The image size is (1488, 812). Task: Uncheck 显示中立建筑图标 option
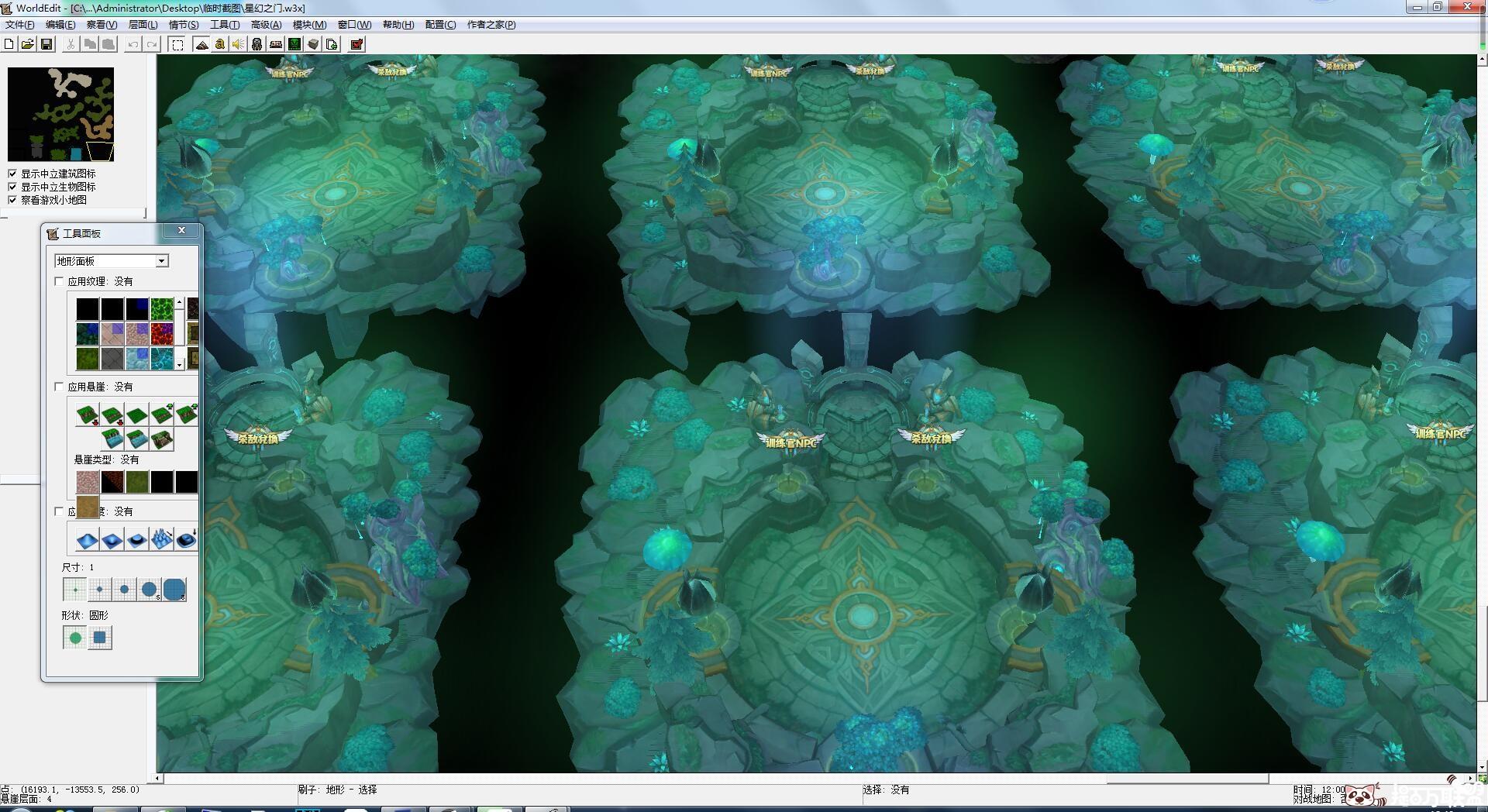pos(12,174)
